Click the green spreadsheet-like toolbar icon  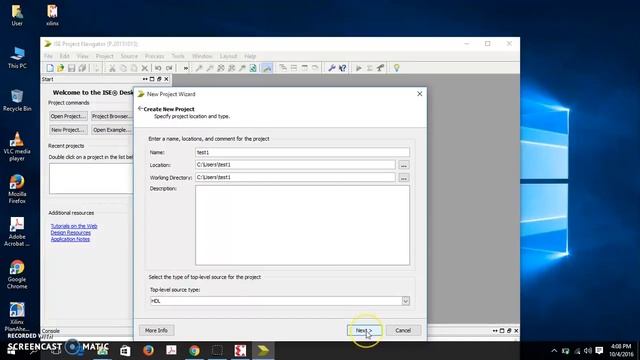253,68
